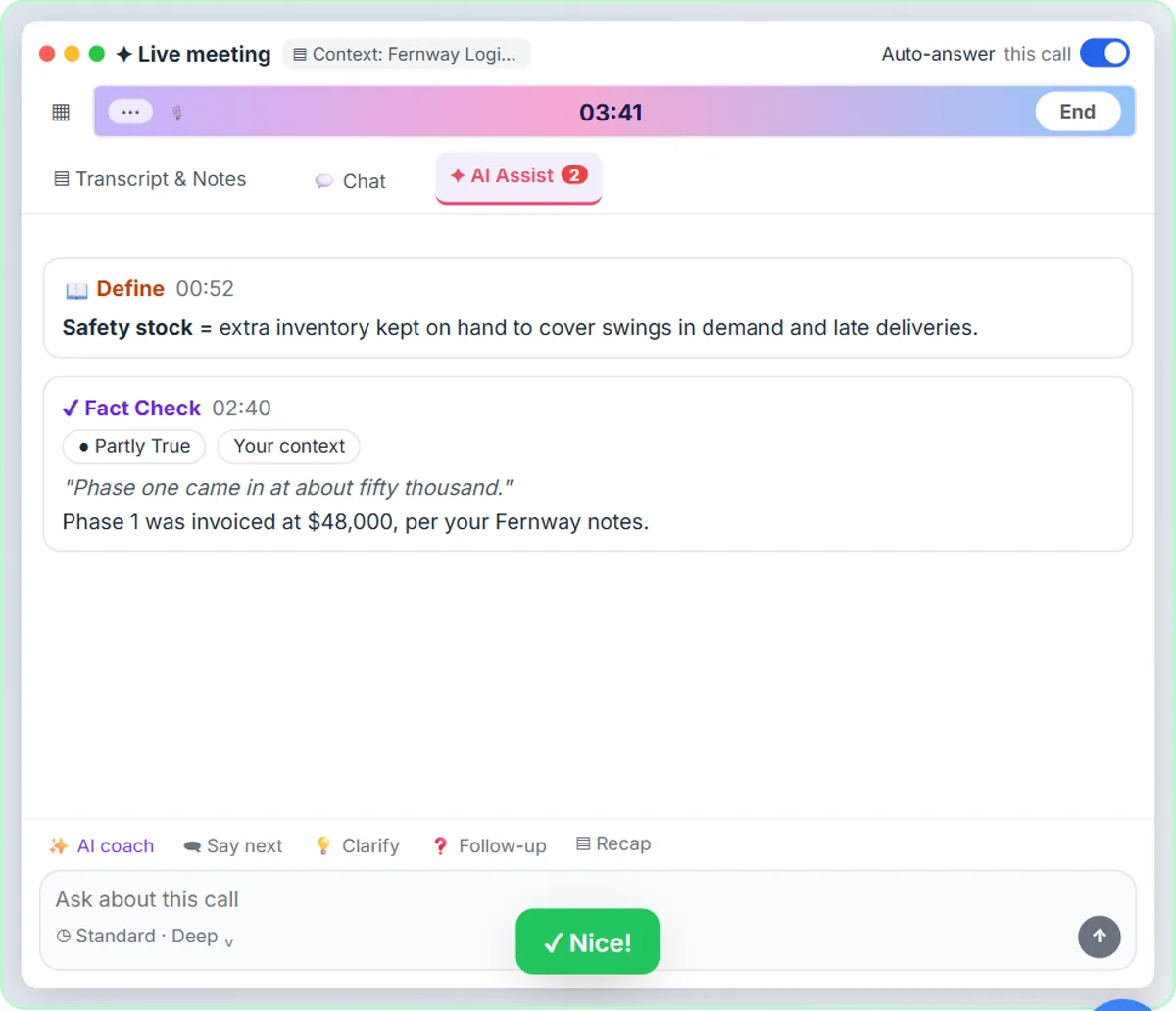Open the Transcript & Notes tab
Viewport: 1176px width, 1011px height.
pyautogui.click(x=150, y=179)
